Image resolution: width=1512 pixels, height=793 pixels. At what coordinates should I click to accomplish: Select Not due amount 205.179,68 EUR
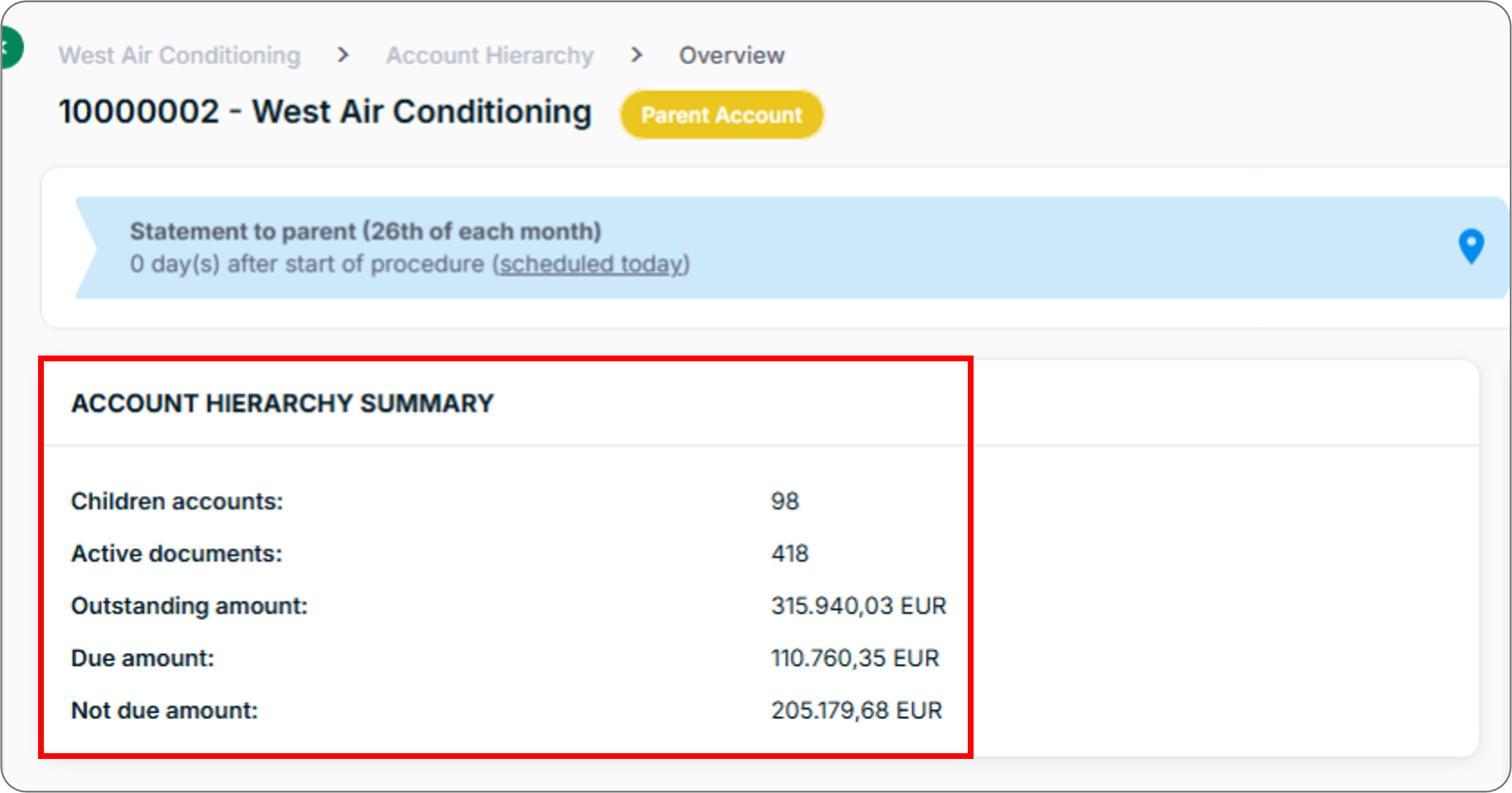[x=856, y=710]
